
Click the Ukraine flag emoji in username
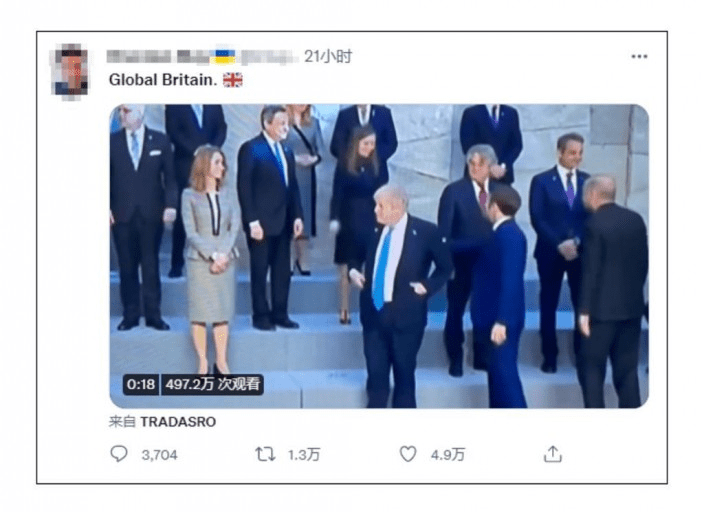(x=225, y=57)
